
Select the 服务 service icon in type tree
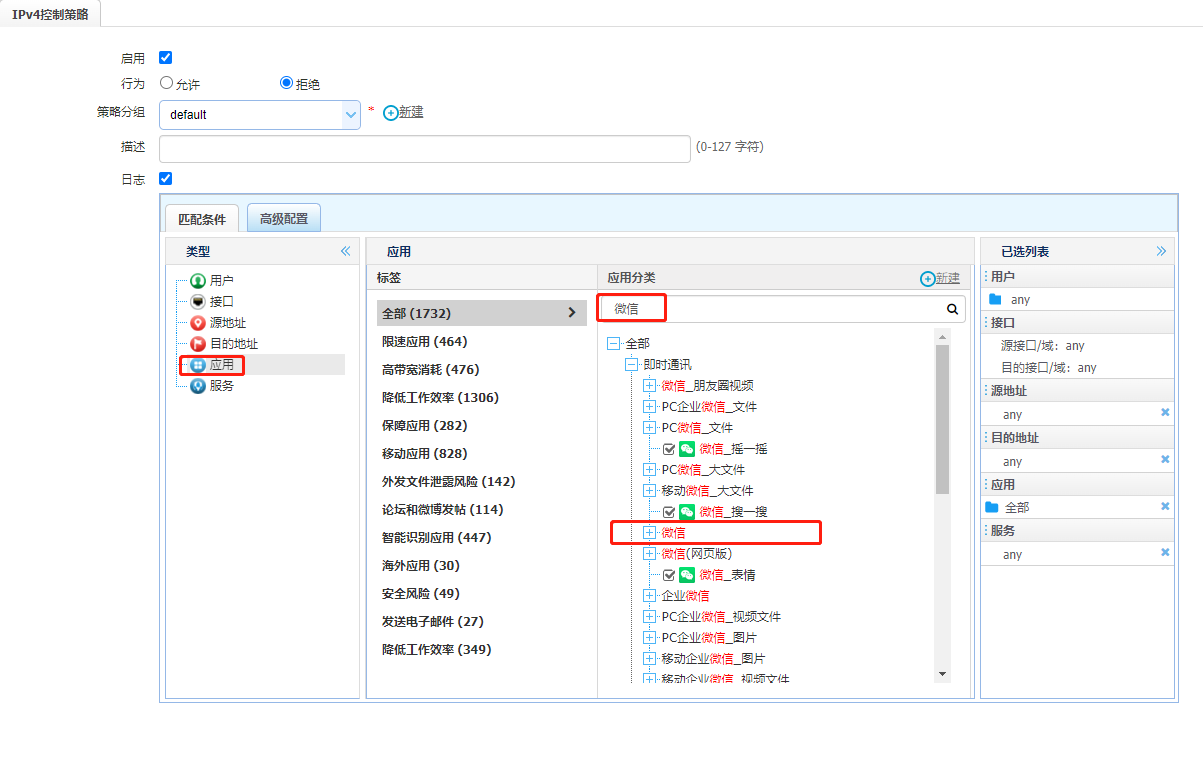pyautogui.click(x=198, y=386)
